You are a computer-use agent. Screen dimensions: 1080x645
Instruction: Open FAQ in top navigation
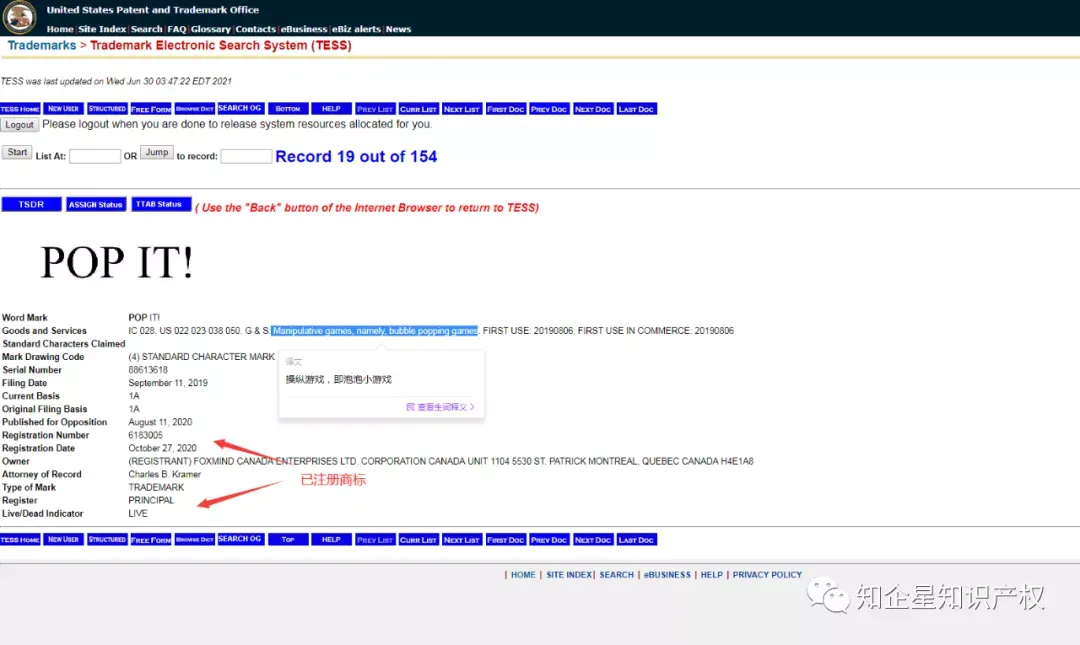click(177, 29)
